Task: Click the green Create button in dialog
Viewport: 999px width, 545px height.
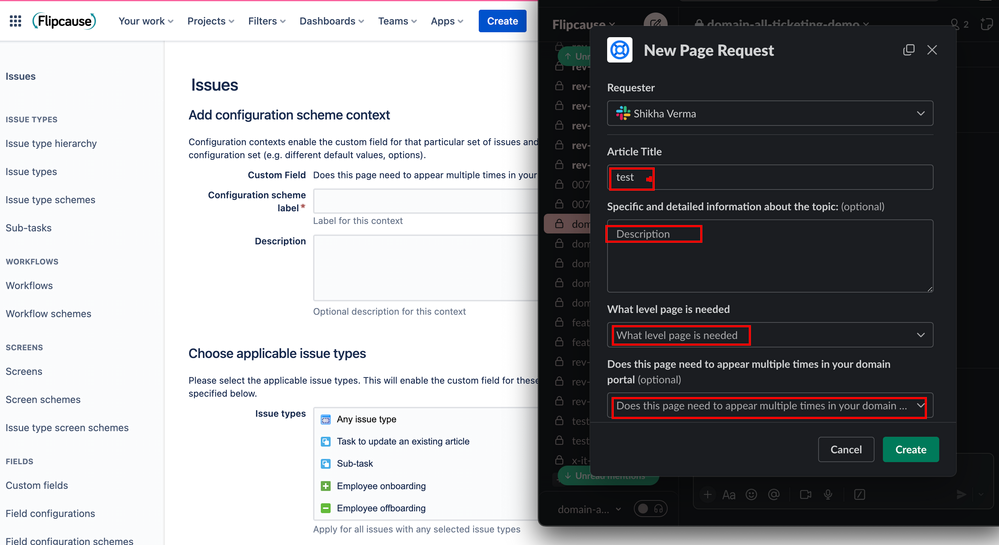Action: point(910,449)
